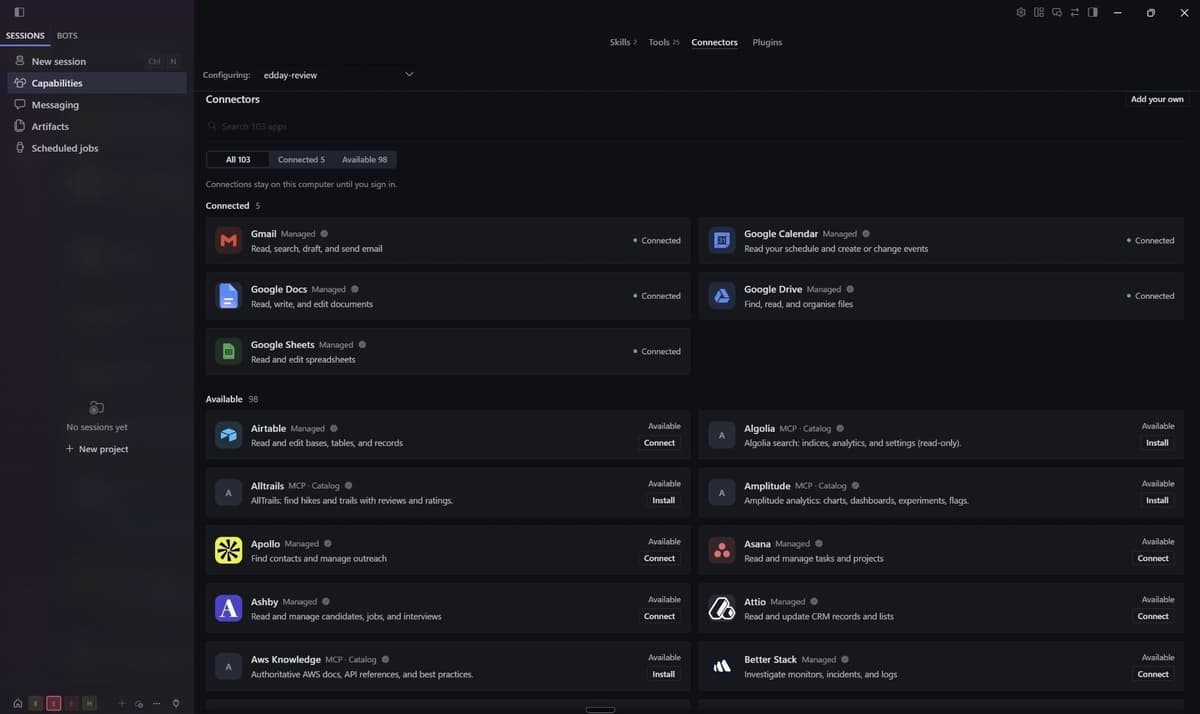1200x714 pixels.
Task: Click the info dot next to Asana Managed
Action: 819,544
